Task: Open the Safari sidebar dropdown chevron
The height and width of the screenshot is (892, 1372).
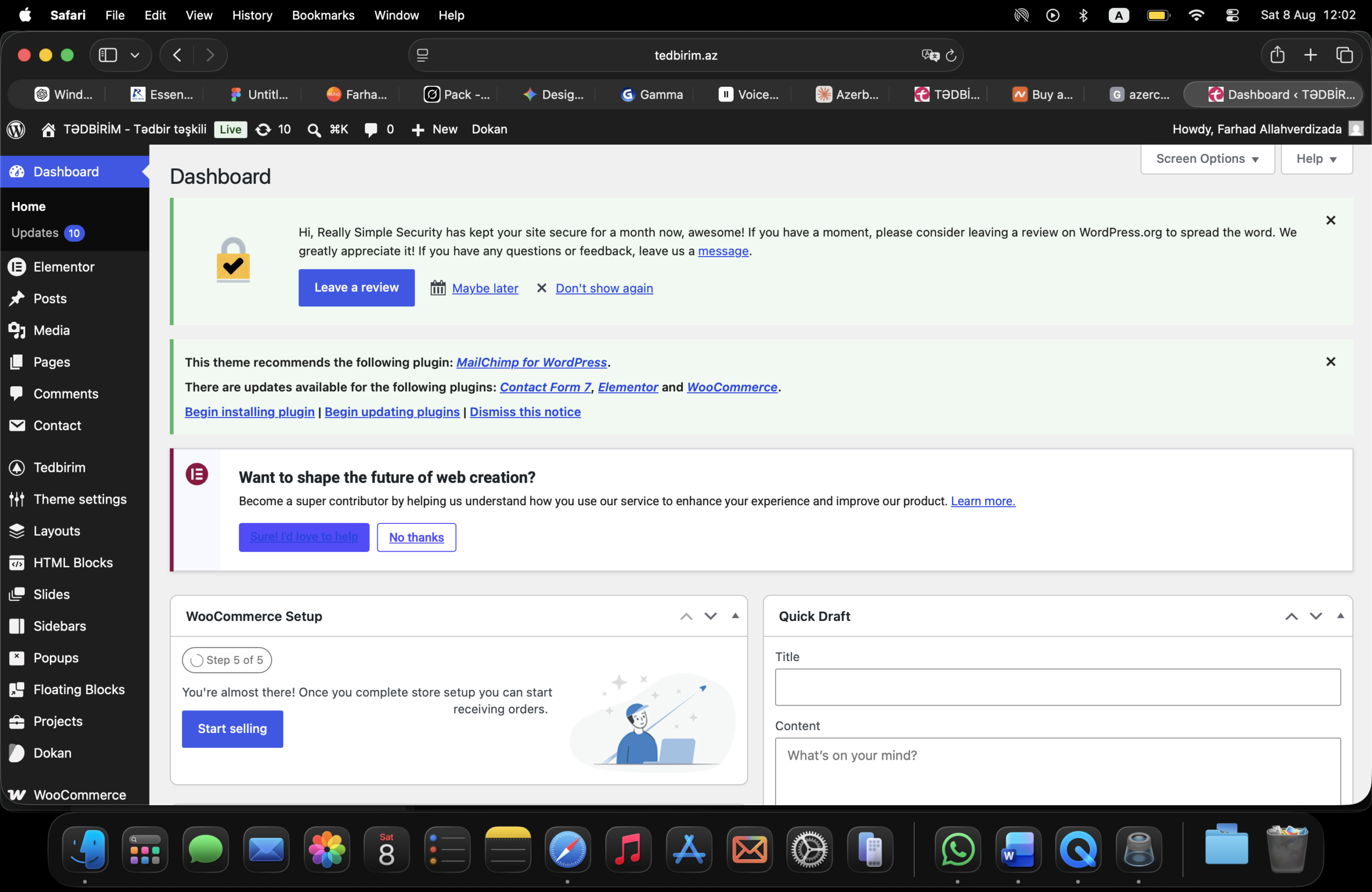Action: tap(135, 55)
